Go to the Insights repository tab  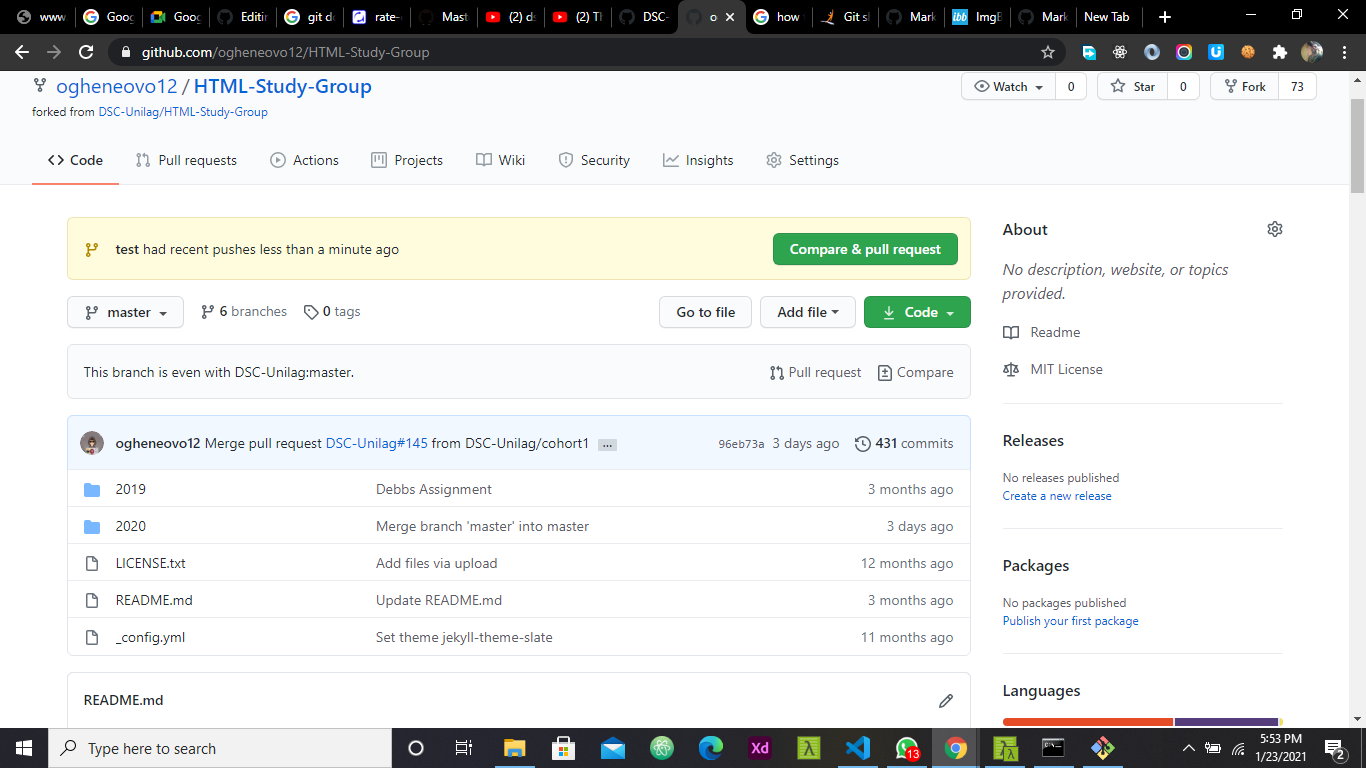[x=698, y=160]
